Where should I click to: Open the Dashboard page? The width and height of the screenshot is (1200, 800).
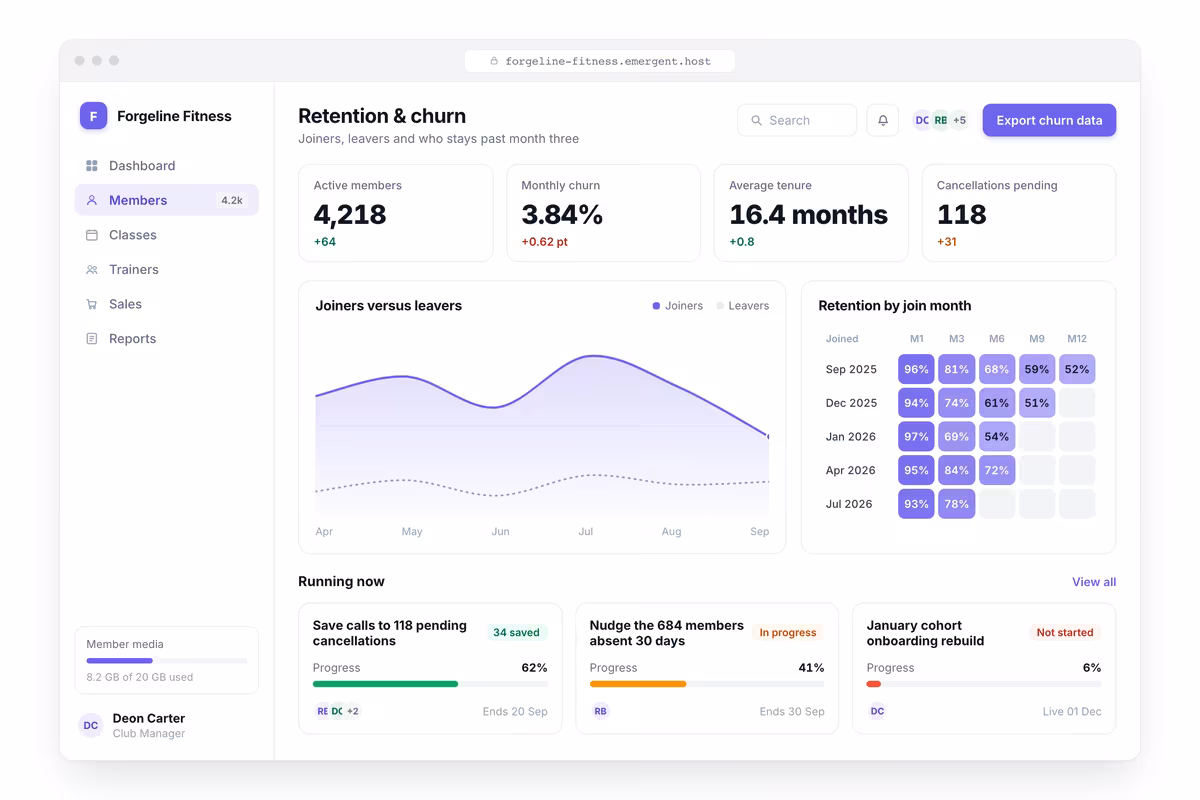click(x=167, y=166)
